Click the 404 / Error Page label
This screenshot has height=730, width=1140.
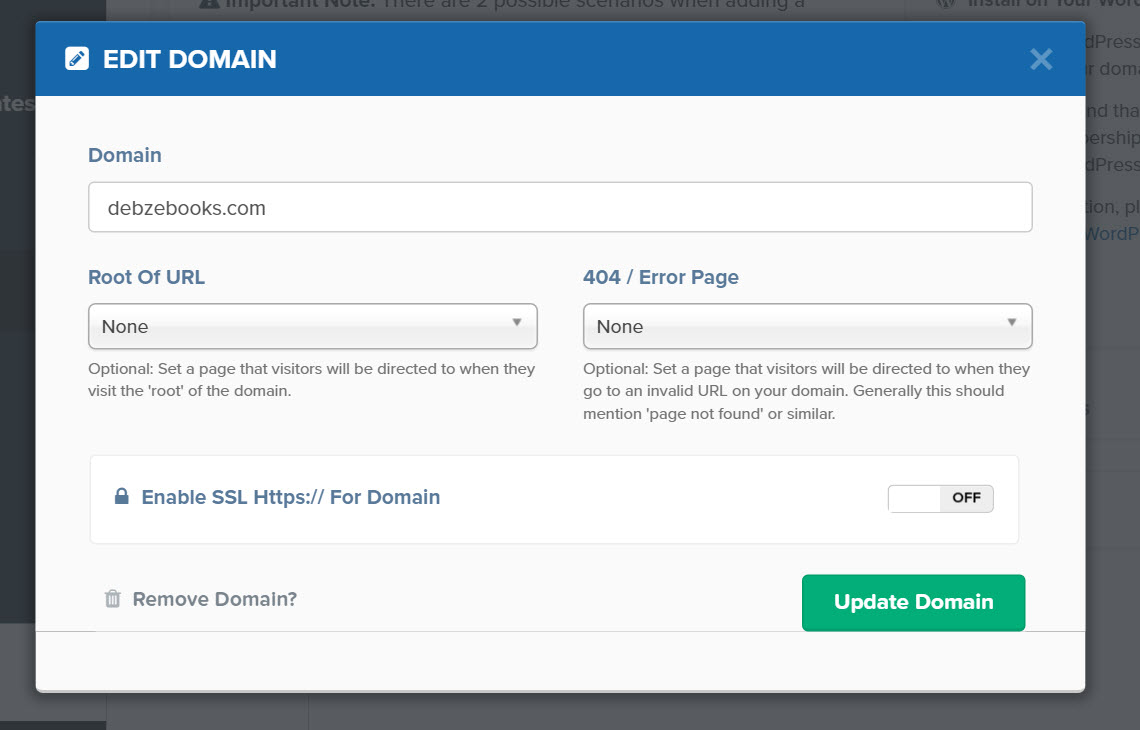(x=661, y=277)
